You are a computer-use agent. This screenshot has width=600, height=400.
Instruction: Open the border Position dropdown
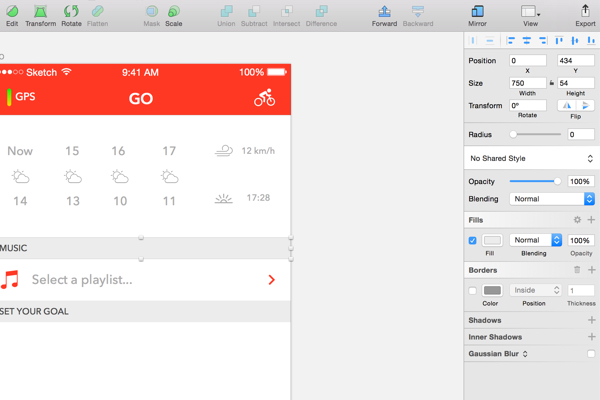point(535,290)
